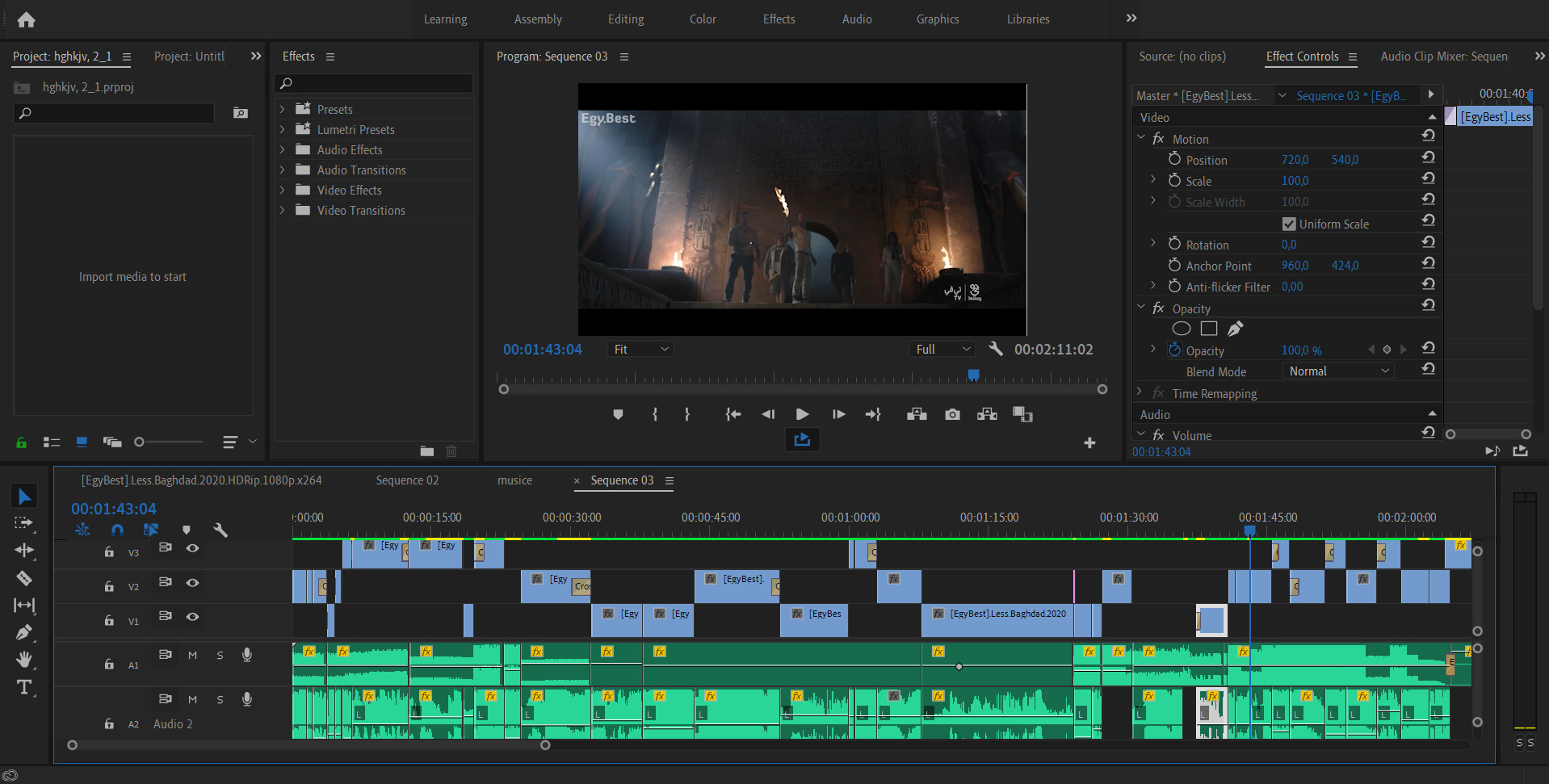
Task: Switch to the Color workspace
Action: (x=703, y=19)
